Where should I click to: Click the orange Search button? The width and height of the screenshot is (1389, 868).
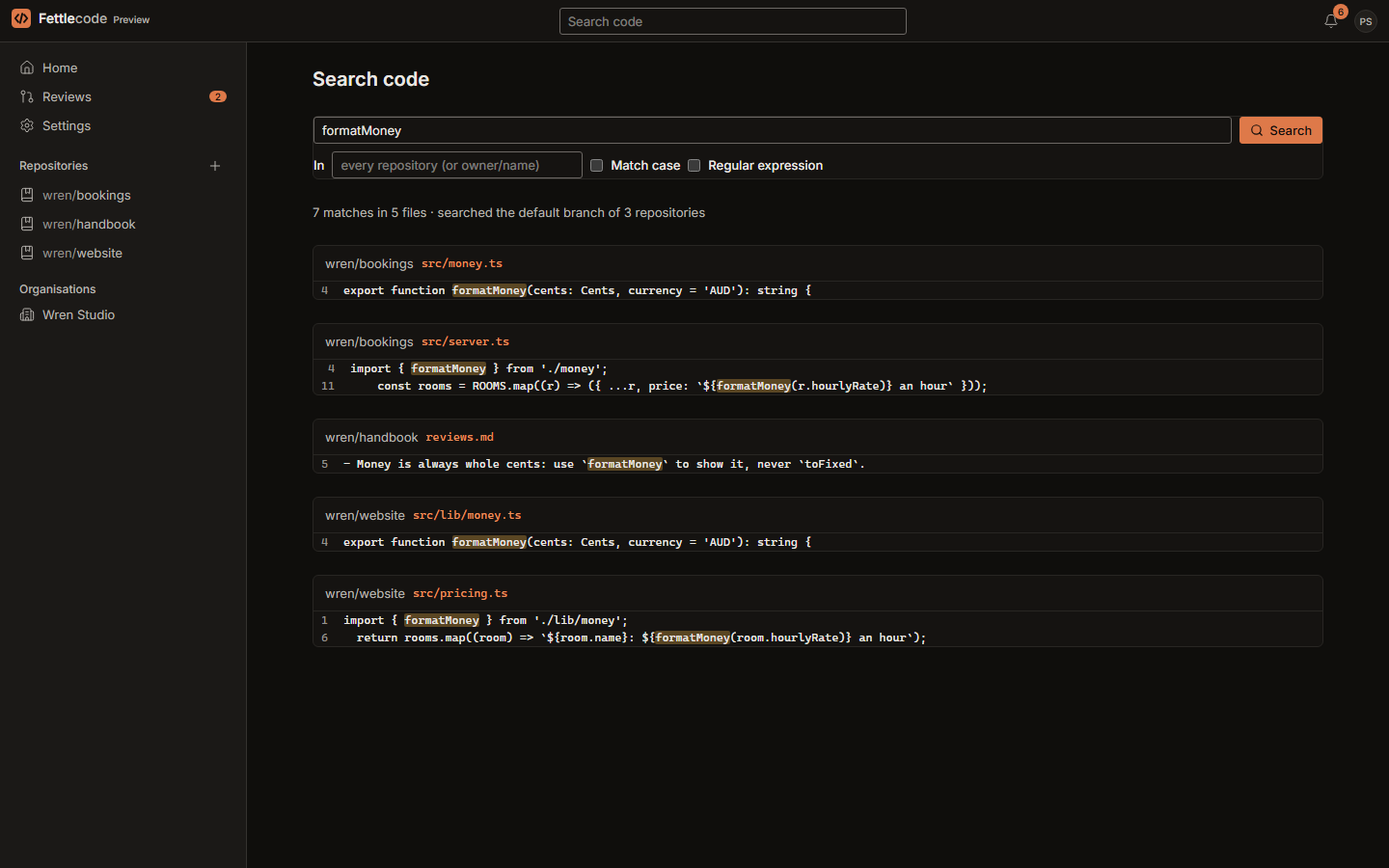pos(1281,130)
